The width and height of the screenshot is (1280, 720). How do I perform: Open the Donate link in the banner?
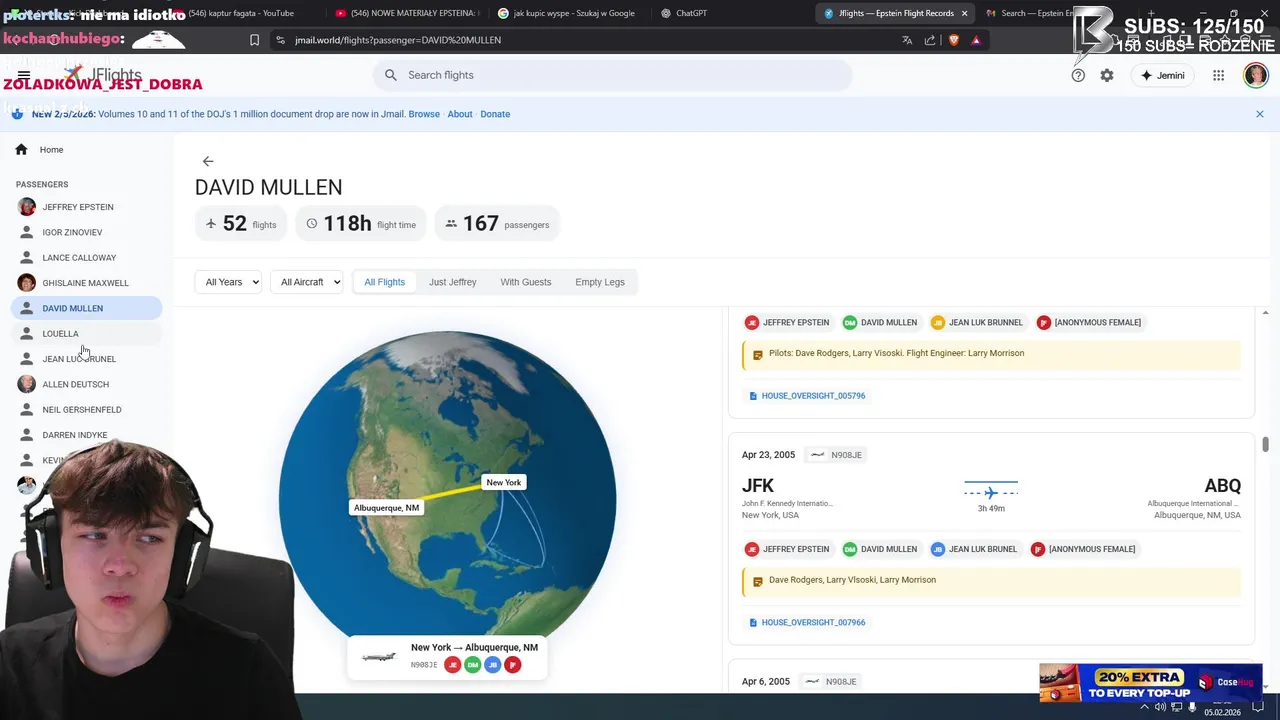[495, 114]
